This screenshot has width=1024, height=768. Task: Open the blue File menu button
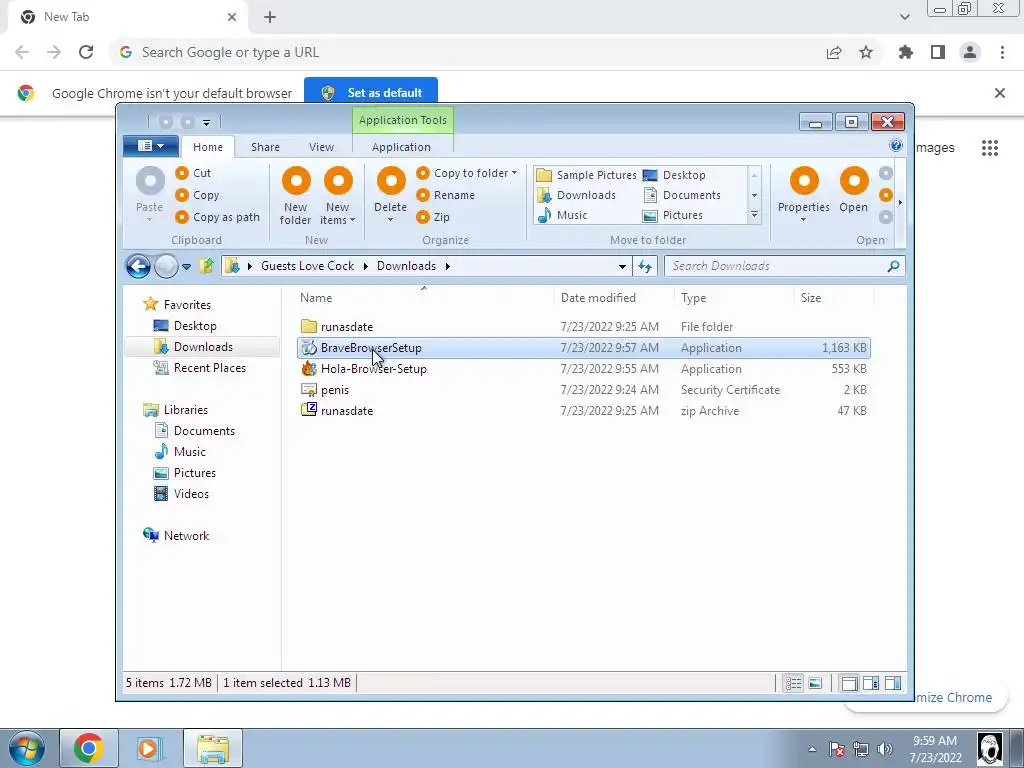151,146
